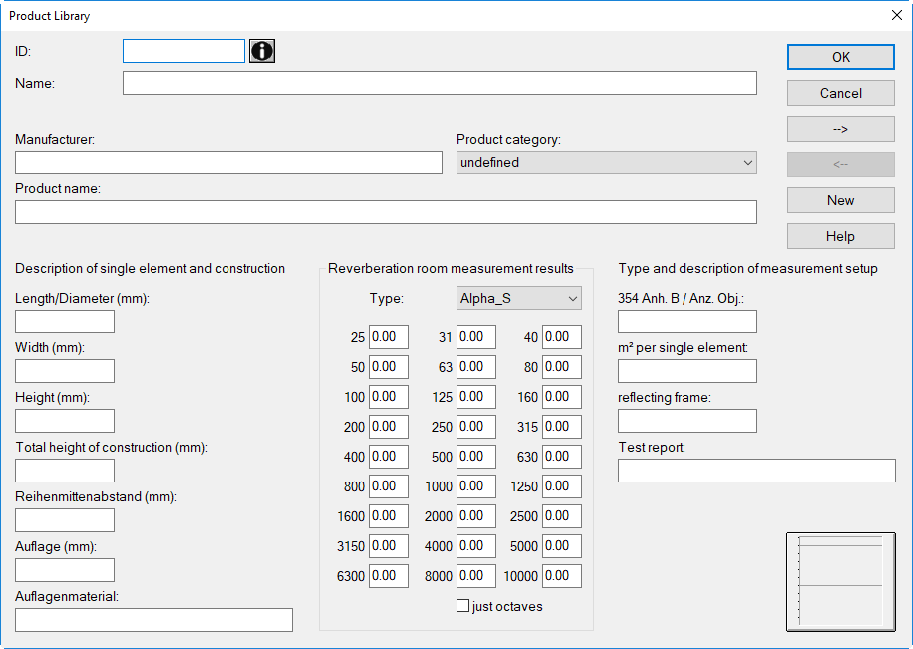913x649 pixels.
Task: Select the reflecting frame field
Action: [x=687, y=421]
